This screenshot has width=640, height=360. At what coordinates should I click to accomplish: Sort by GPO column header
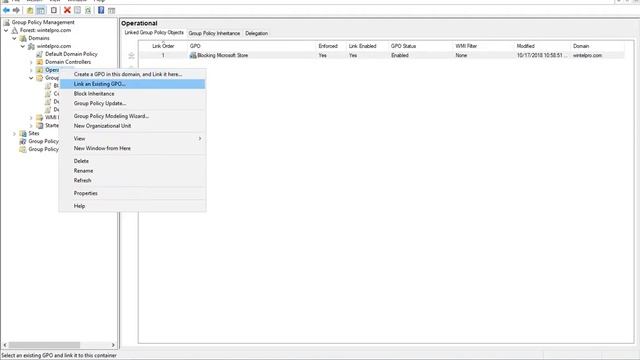click(x=252, y=46)
